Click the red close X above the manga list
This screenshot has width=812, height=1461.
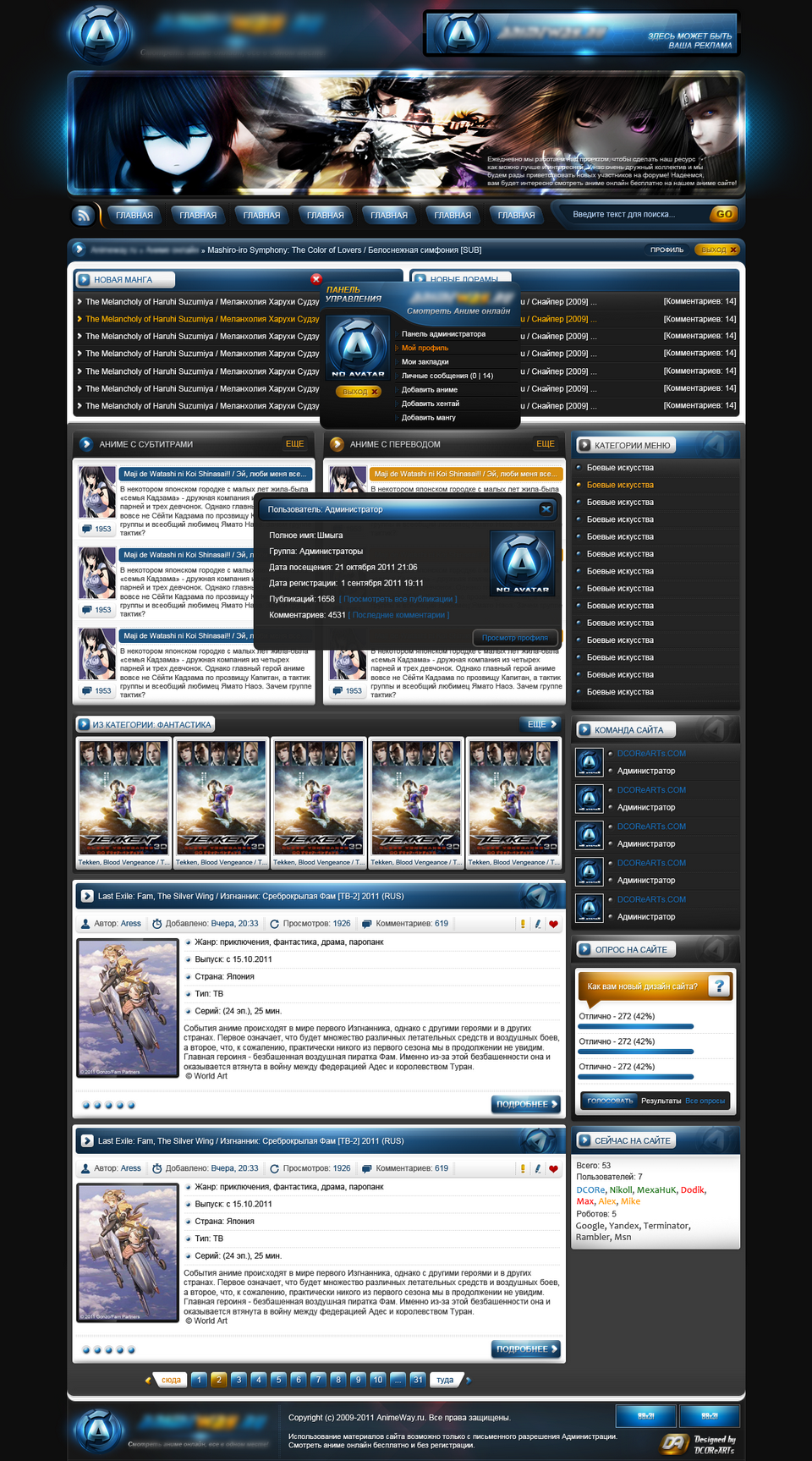click(316, 278)
